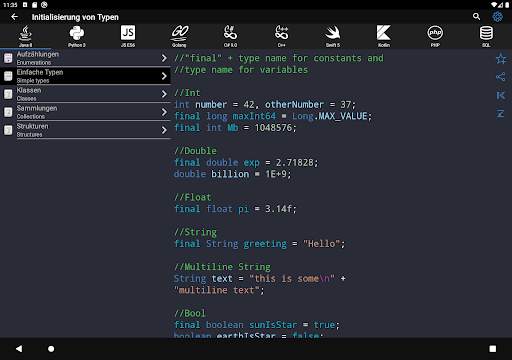The height and width of the screenshot is (360, 512).
Task: Share the code snippet
Action: click(501, 77)
